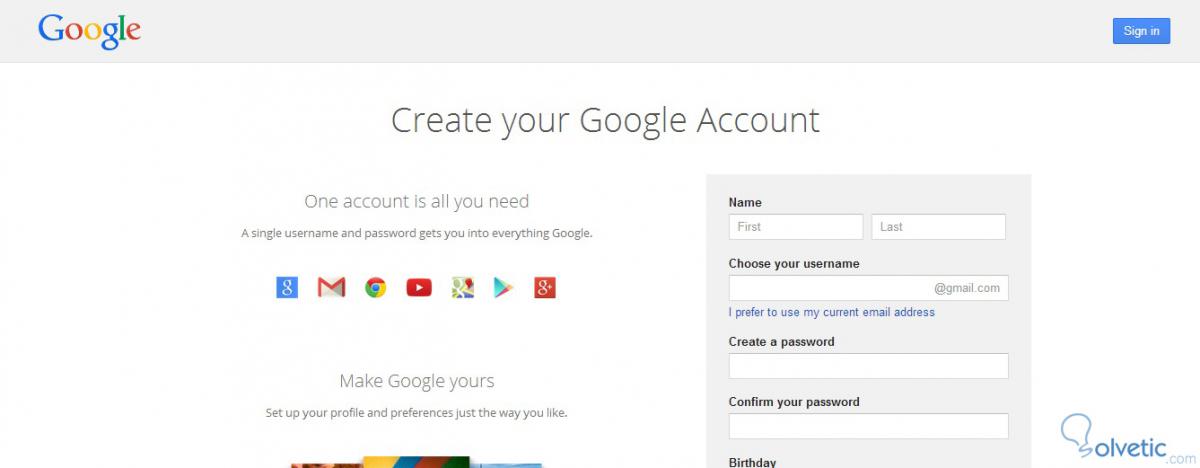Click the Confirm your password field

click(868, 426)
